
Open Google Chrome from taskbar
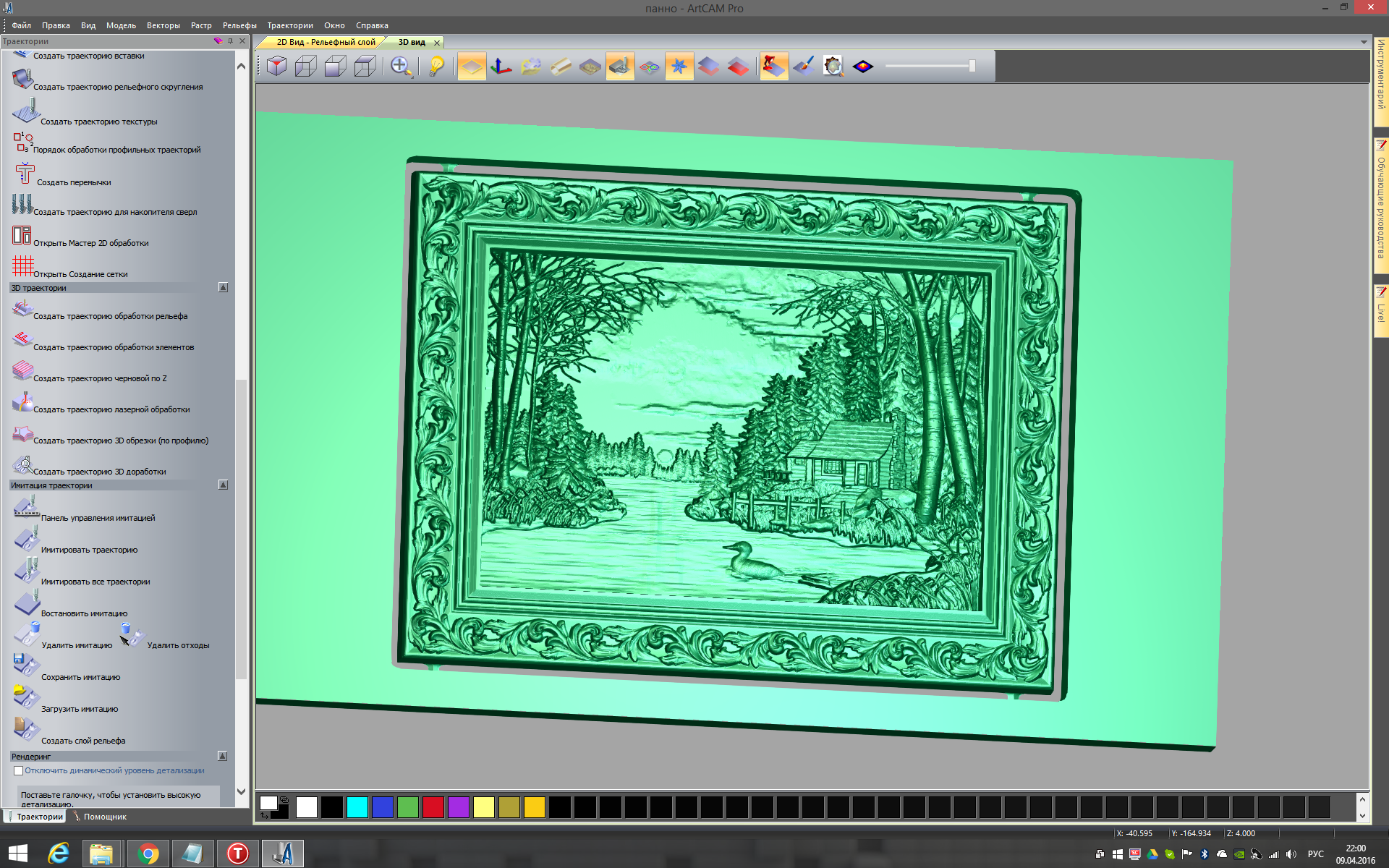pyautogui.click(x=148, y=854)
